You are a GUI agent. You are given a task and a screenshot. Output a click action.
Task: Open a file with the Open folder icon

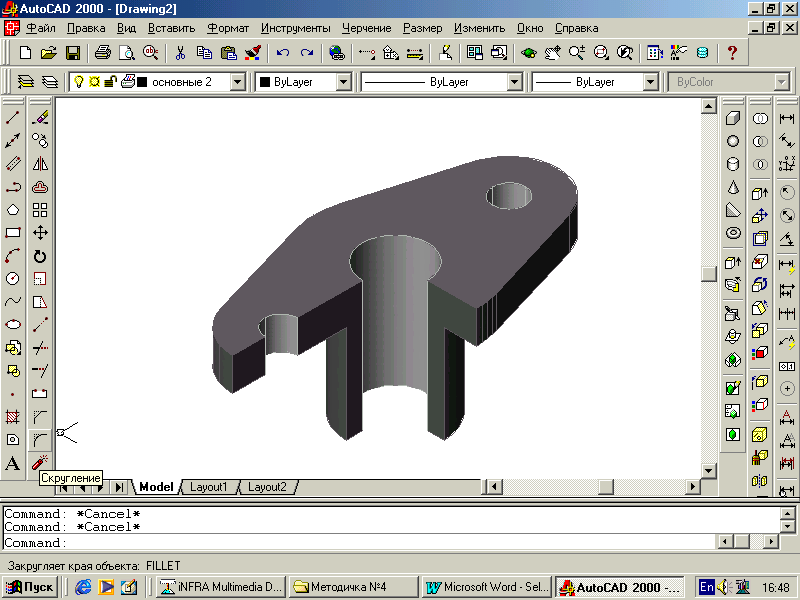(48, 53)
